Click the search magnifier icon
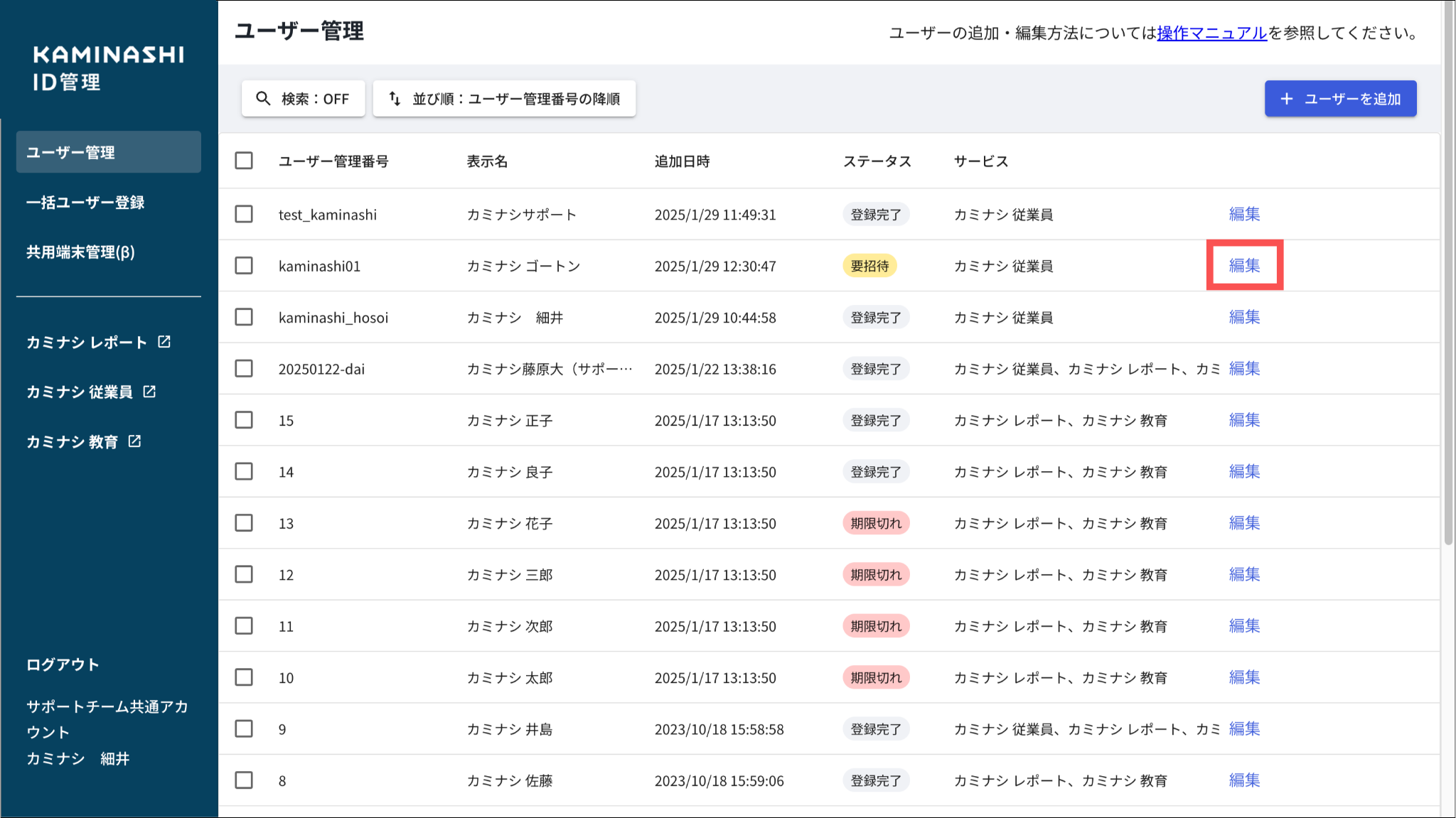The height and width of the screenshot is (818, 1456). pyautogui.click(x=263, y=99)
